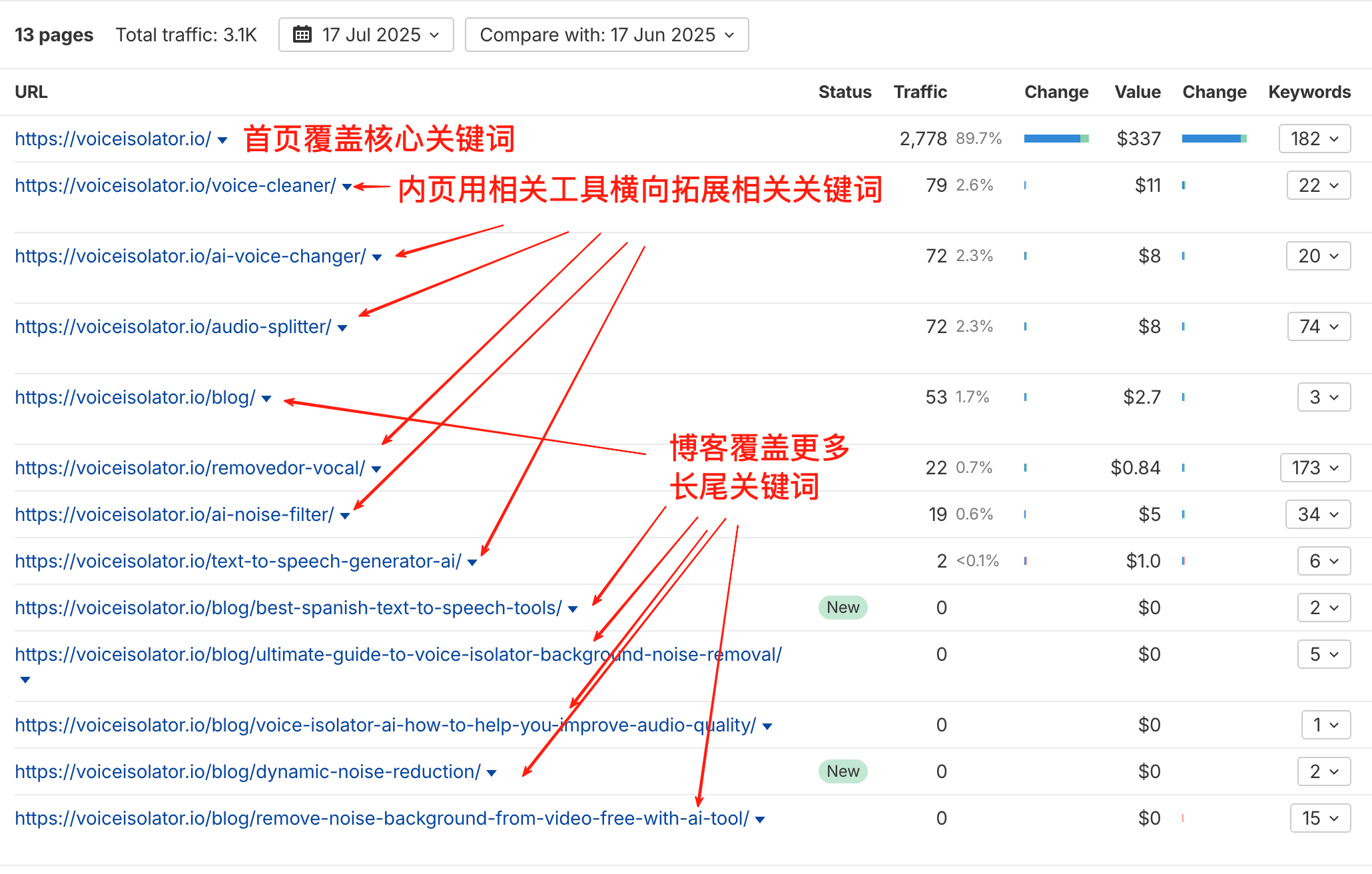
Task: Sort by the Keywords column header
Action: [1309, 92]
